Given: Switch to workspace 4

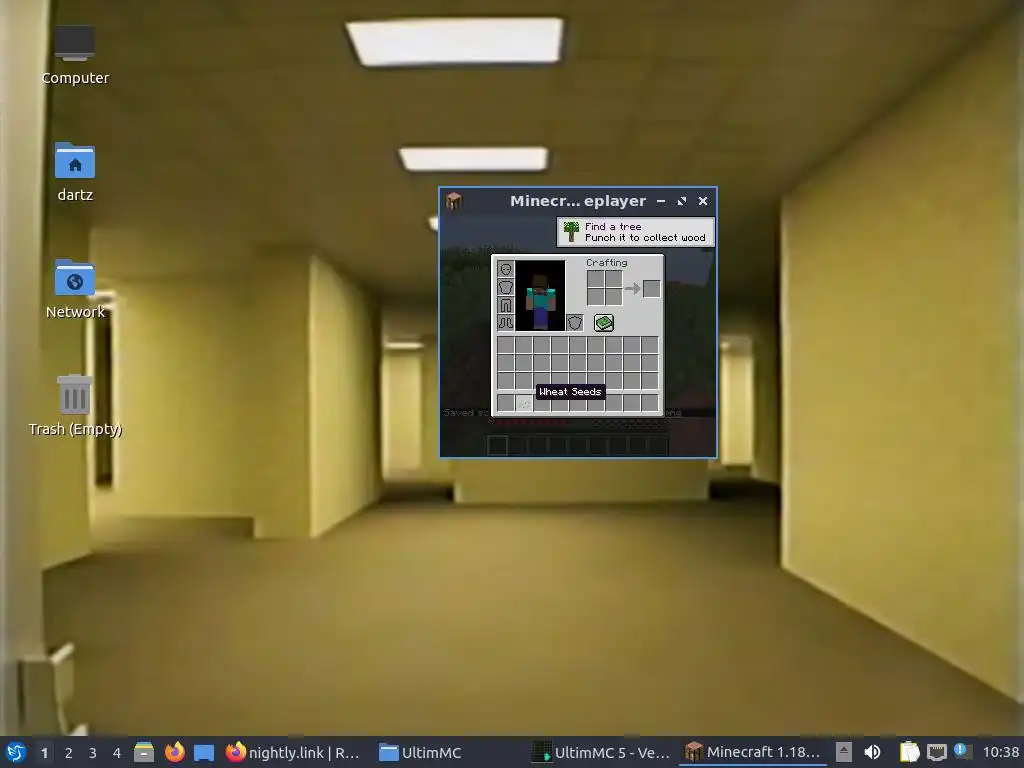Looking at the screenshot, I should pos(117,753).
